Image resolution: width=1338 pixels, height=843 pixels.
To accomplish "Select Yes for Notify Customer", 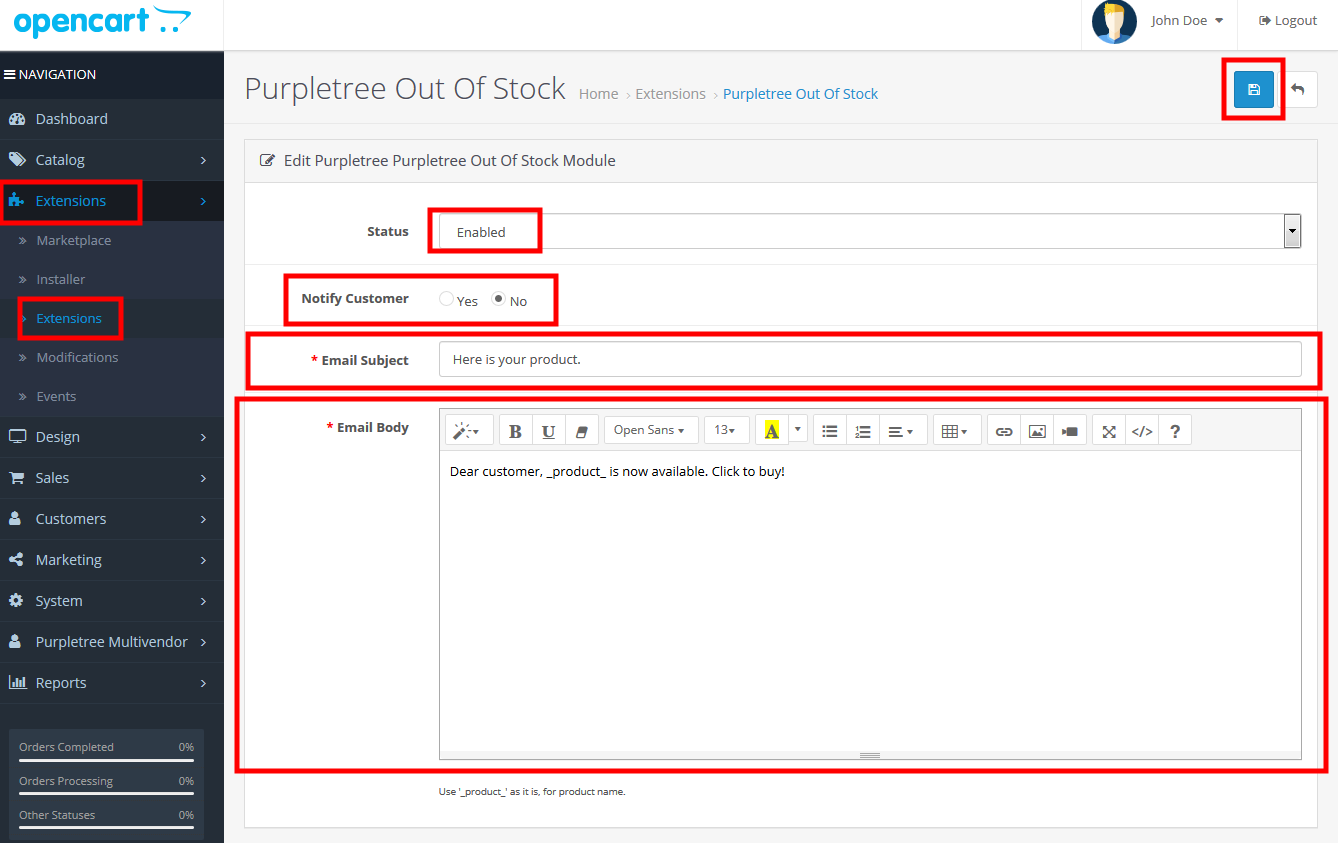I will coord(446,299).
